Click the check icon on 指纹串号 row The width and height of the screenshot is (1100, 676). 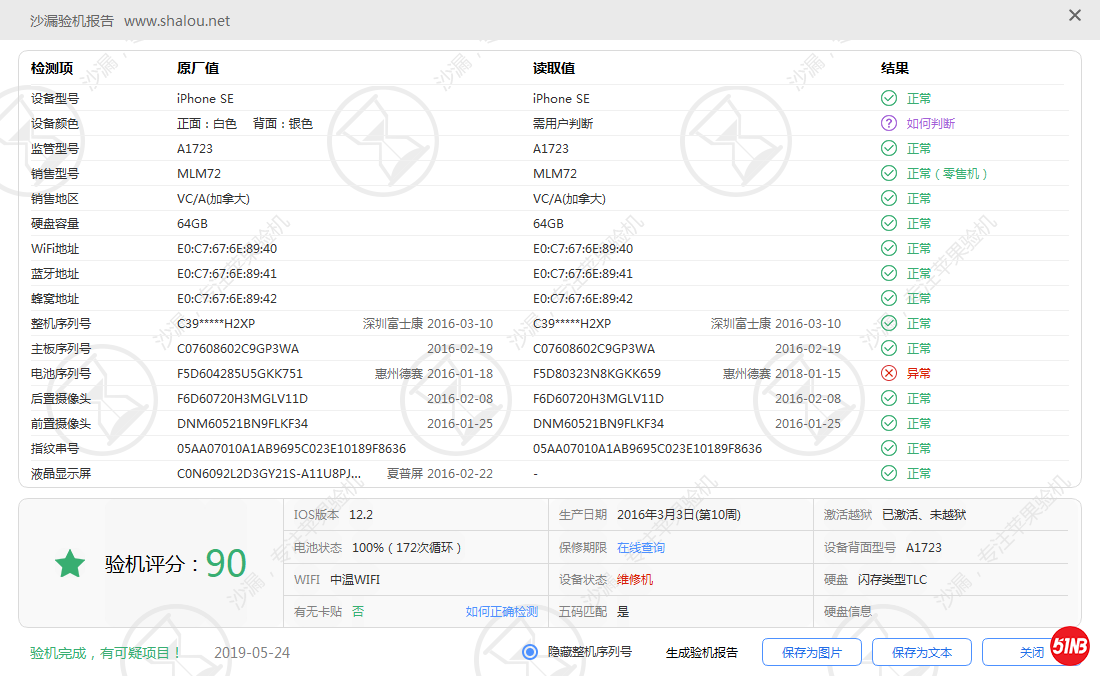pos(888,448)
